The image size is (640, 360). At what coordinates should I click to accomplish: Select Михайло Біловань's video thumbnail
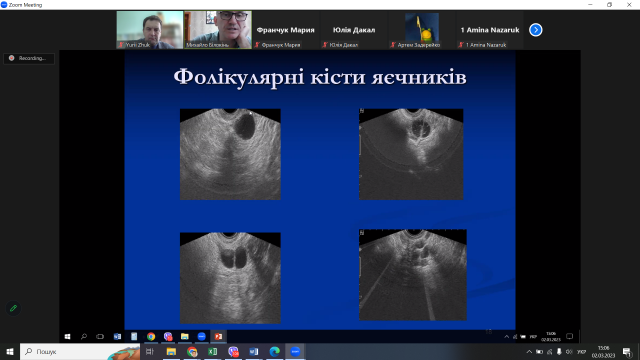[x=218, y=30]
